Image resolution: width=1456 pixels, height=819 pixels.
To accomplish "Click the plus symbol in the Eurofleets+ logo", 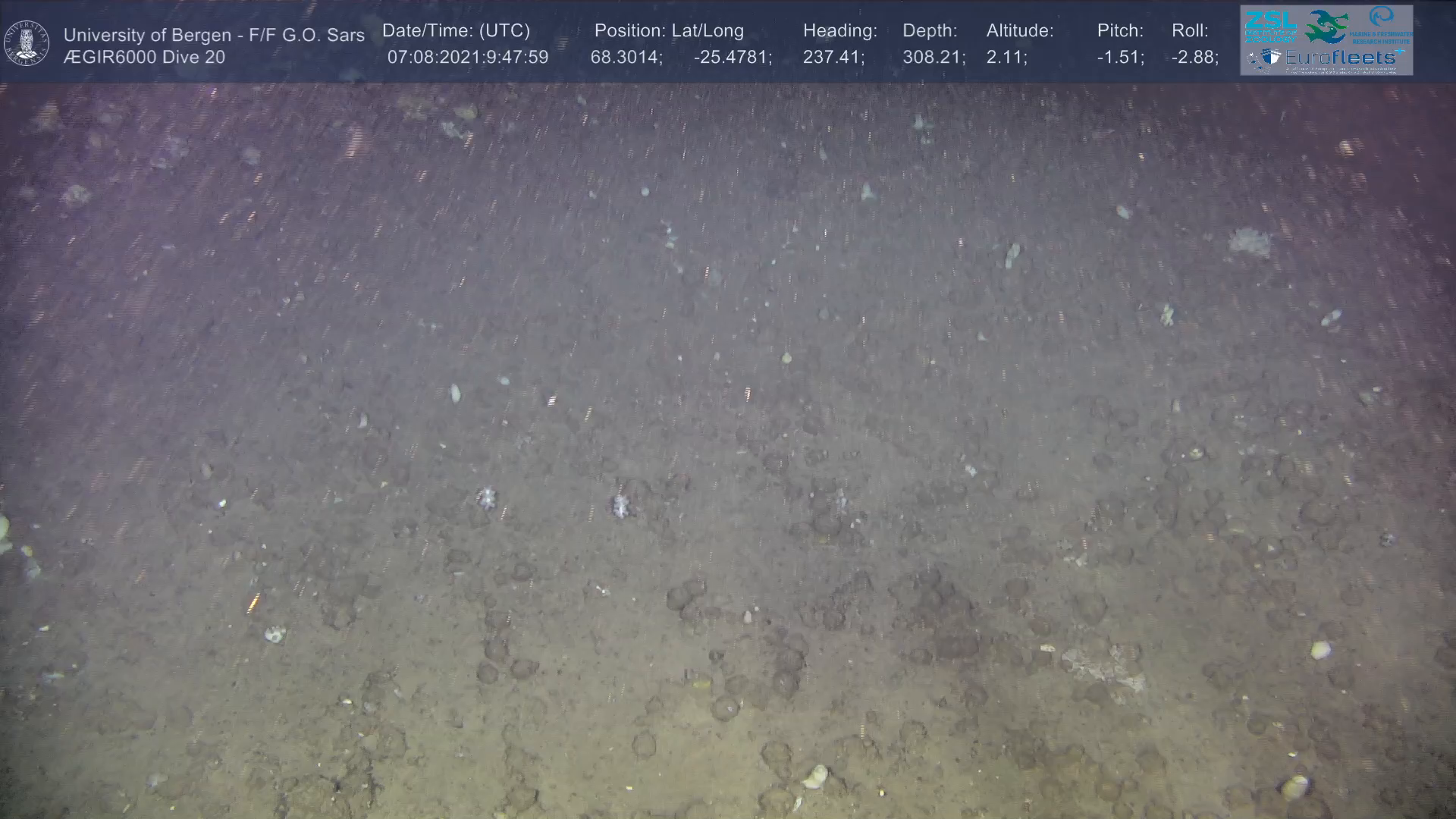I will click(1400, 52).
